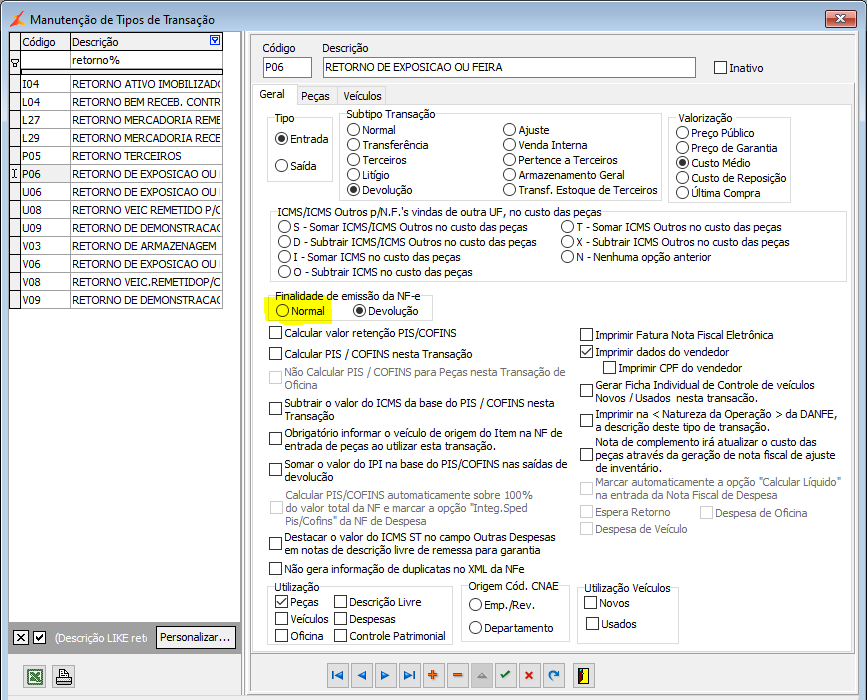This screenshot has width=867, height=700.
Task: Refresh data with the blue arrow icon
Action: click(x=553, y=675)
